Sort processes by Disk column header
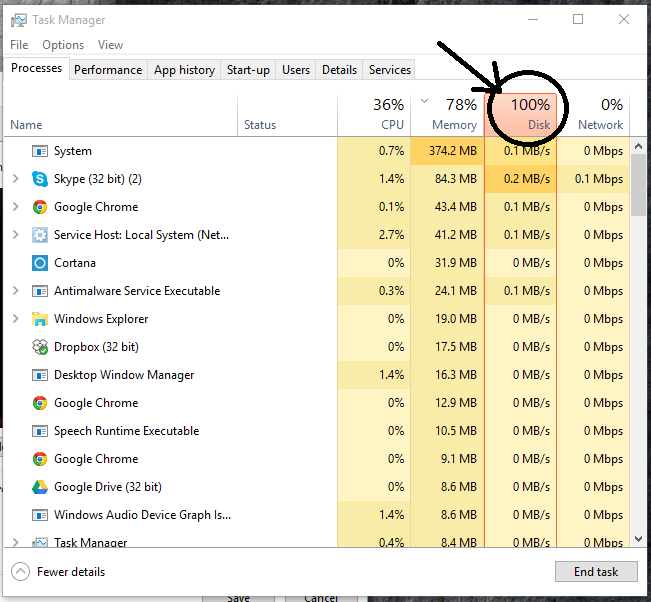This screenshot has height=602, width=651. 521,116
